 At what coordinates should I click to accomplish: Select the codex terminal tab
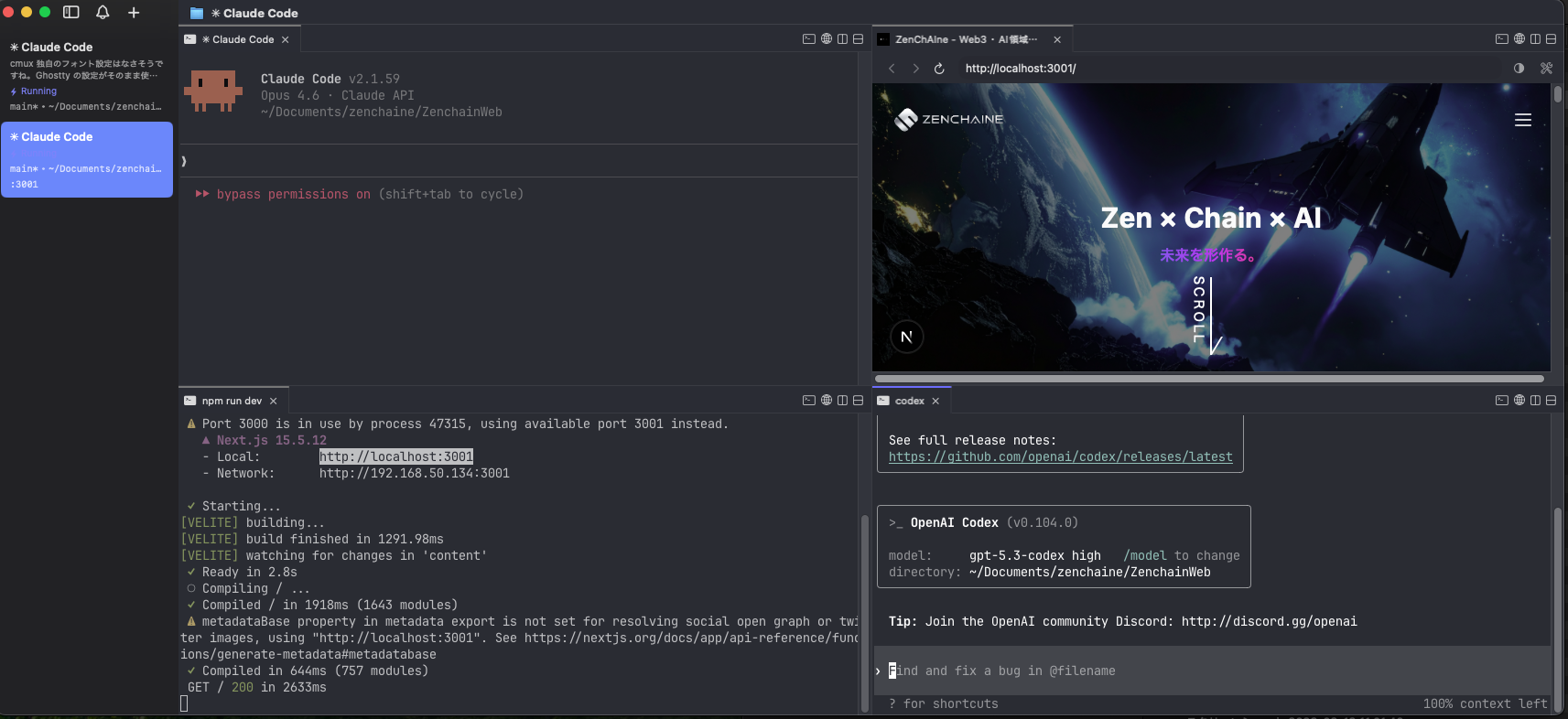[x=909, y=401]
